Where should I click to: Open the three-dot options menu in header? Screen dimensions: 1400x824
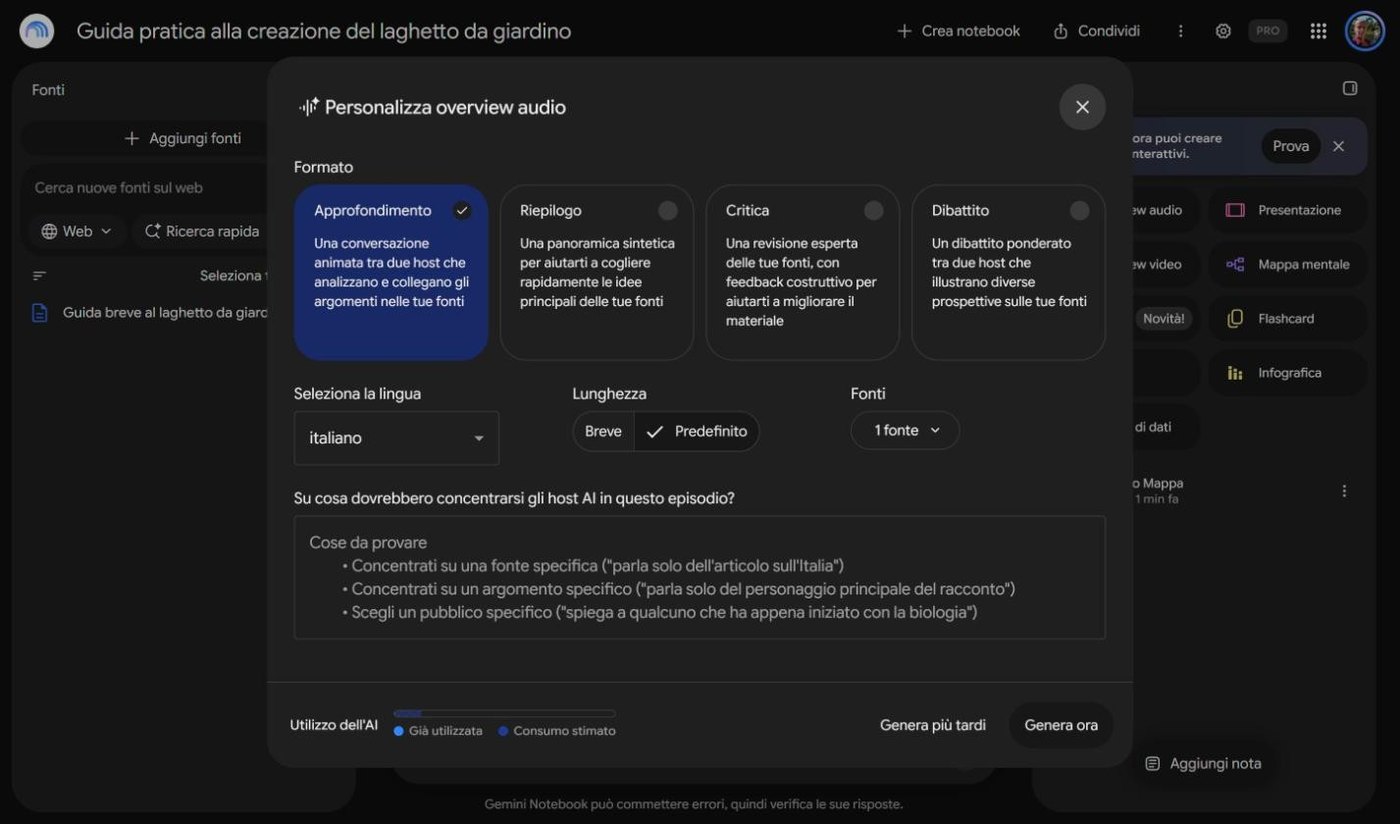(1181, 31)
